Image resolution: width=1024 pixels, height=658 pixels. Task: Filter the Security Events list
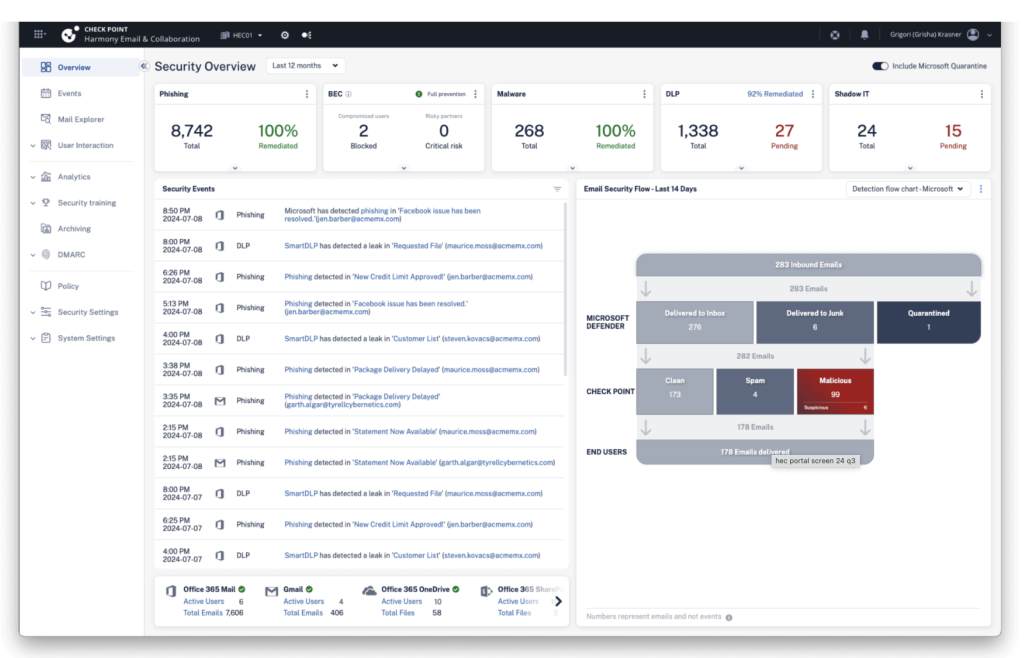coord(557,189)
